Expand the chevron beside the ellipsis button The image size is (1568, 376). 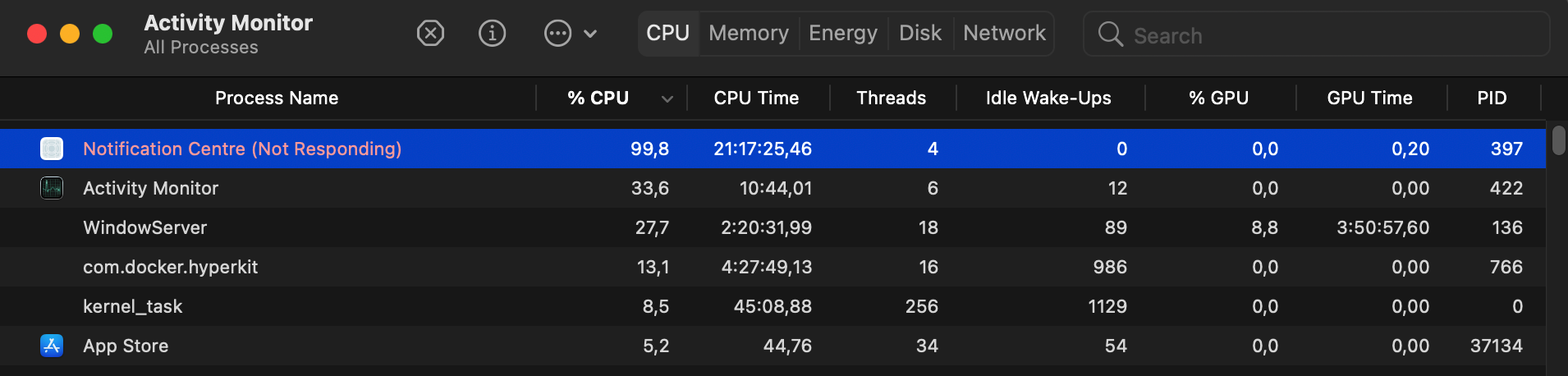(590, 34)
